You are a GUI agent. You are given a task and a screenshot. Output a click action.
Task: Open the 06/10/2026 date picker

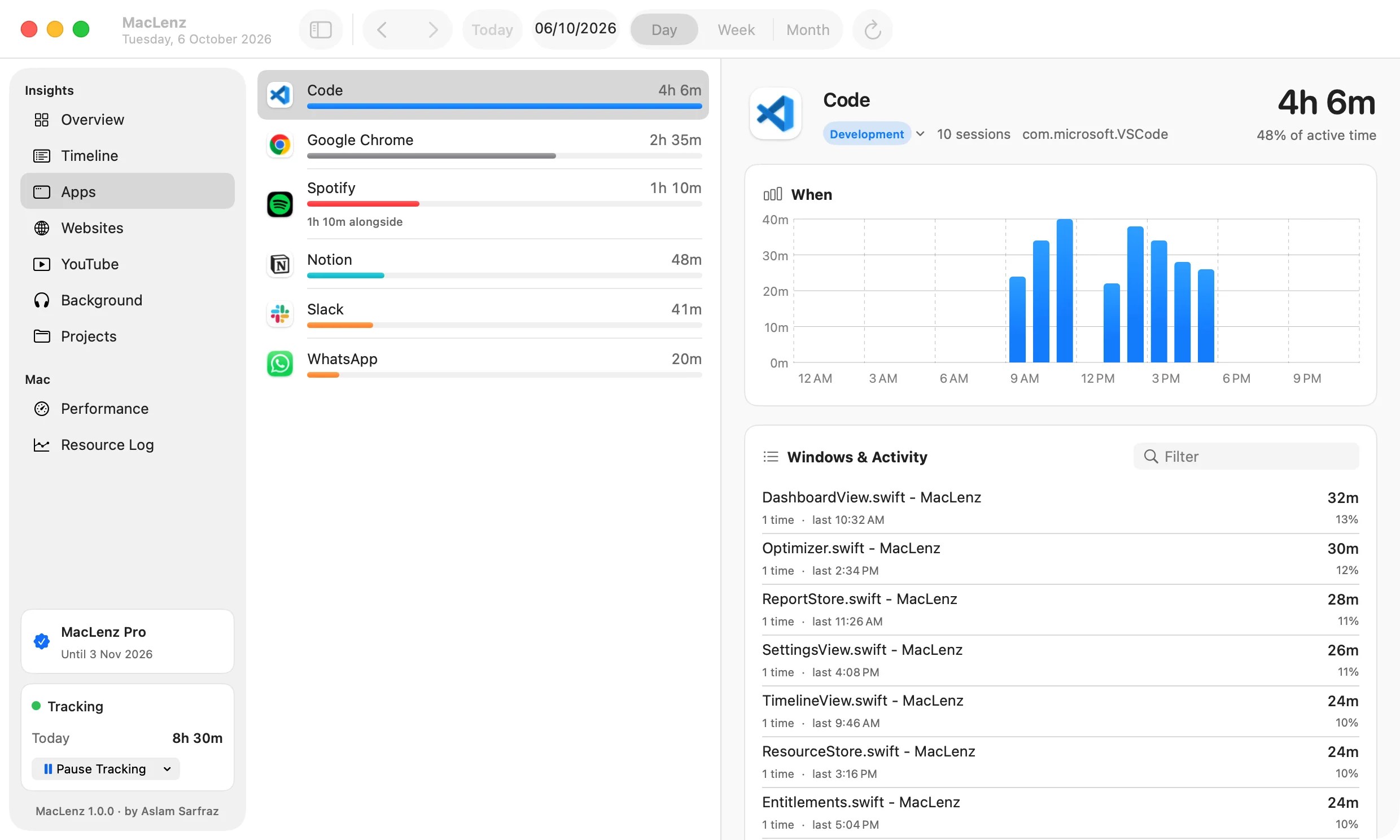[575, 29]
